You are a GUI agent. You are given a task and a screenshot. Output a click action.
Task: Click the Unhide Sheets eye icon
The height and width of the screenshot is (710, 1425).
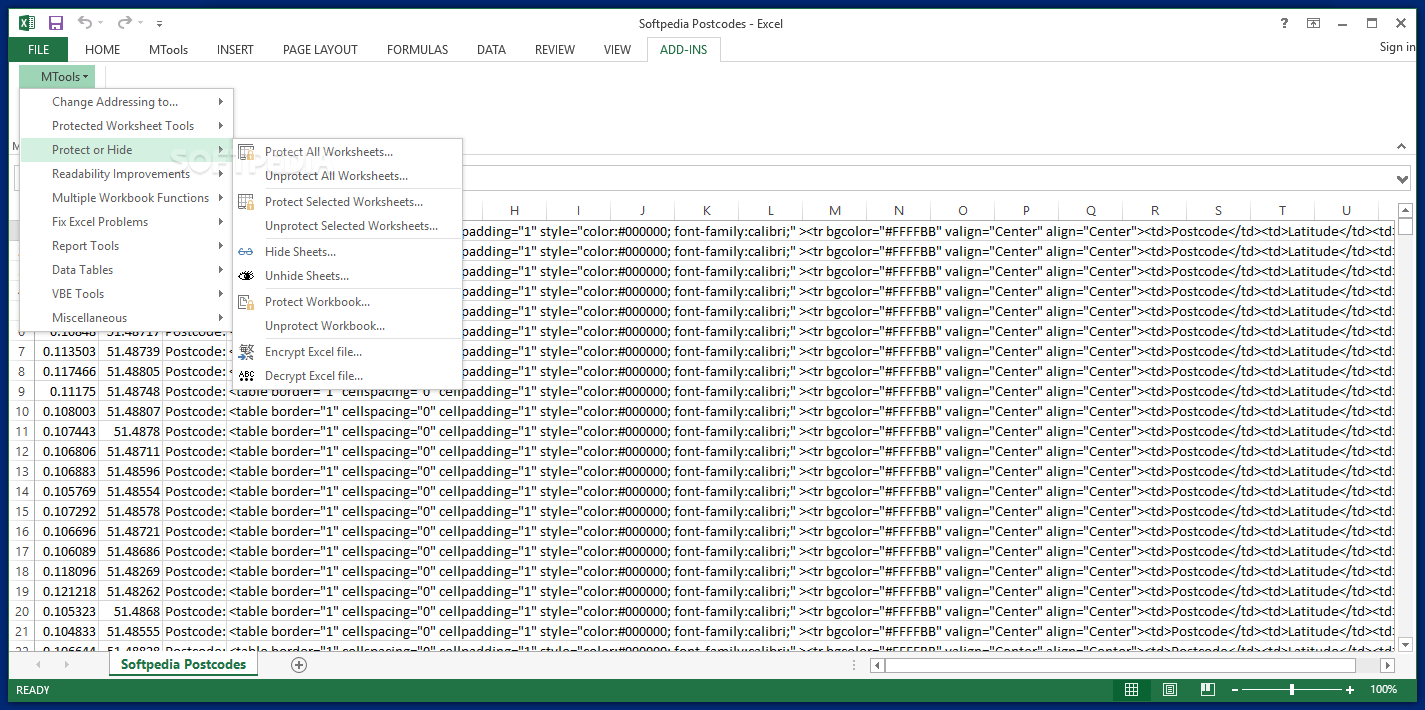[x=246, y=276]
